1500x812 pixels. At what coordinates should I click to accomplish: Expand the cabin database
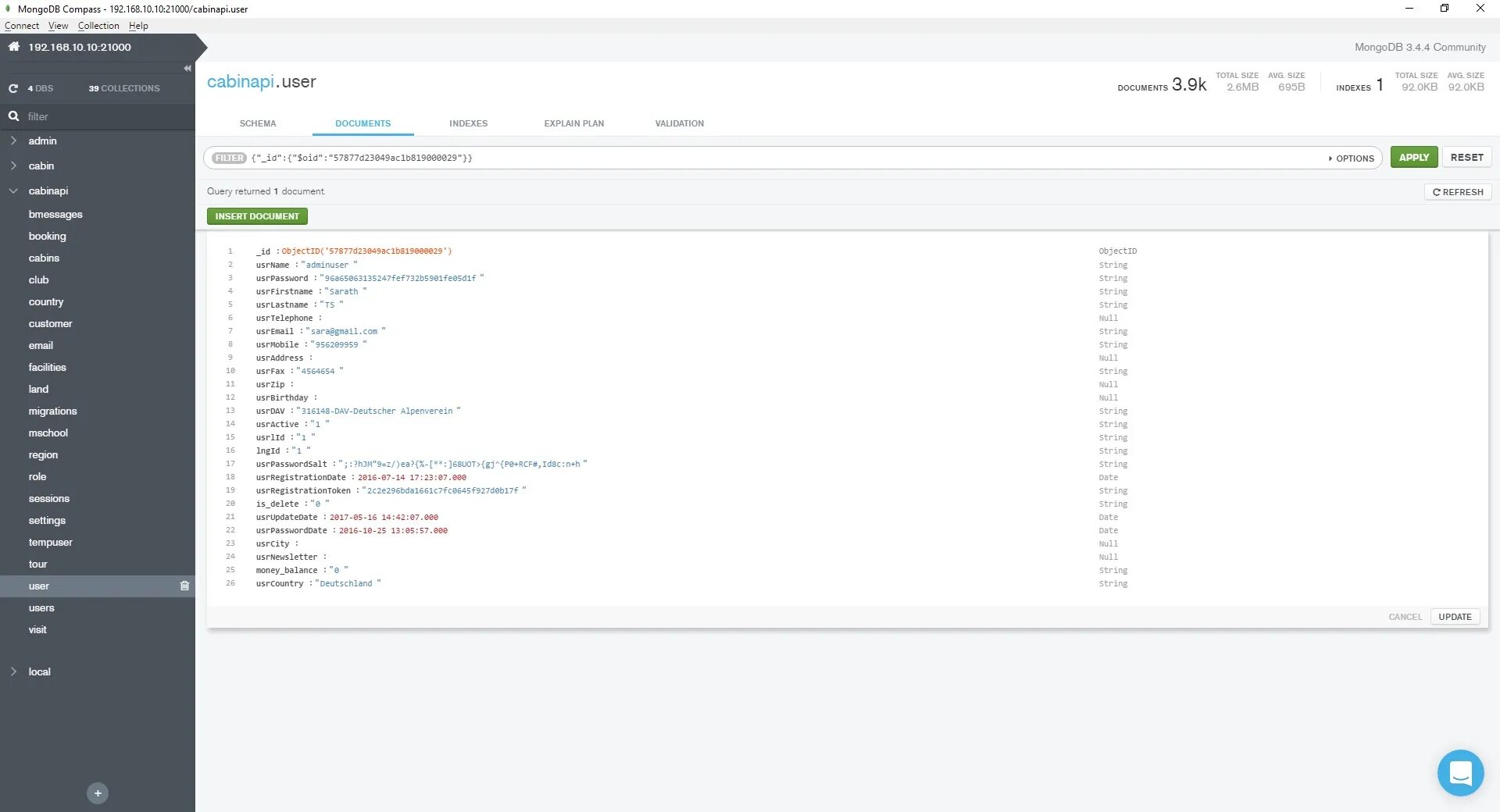13,166
